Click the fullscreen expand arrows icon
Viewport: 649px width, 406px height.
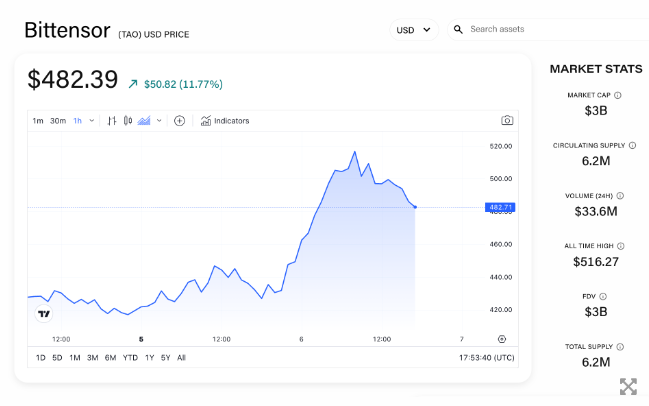628,387
